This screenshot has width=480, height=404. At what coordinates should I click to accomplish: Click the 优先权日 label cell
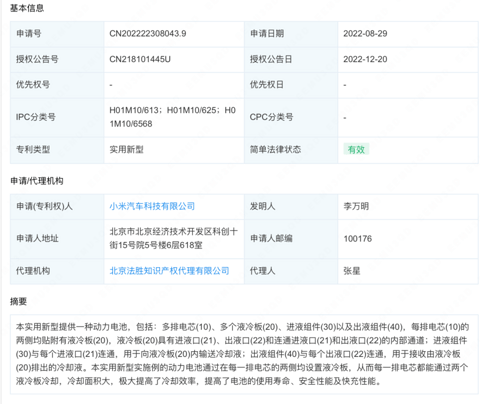pyautogui.click(x=291, y=85)
